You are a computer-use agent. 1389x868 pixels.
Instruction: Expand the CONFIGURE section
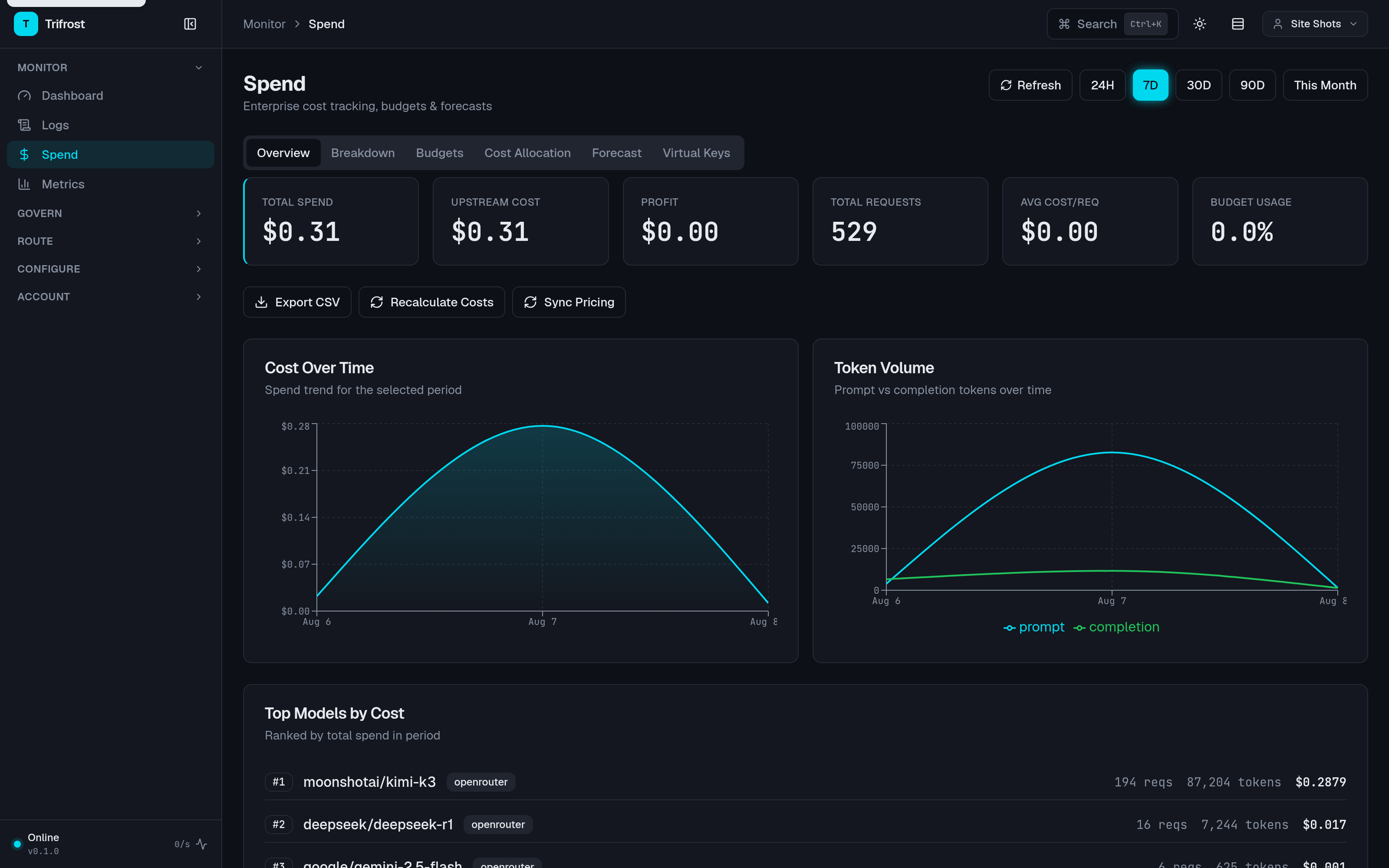(x=110, y=269)
